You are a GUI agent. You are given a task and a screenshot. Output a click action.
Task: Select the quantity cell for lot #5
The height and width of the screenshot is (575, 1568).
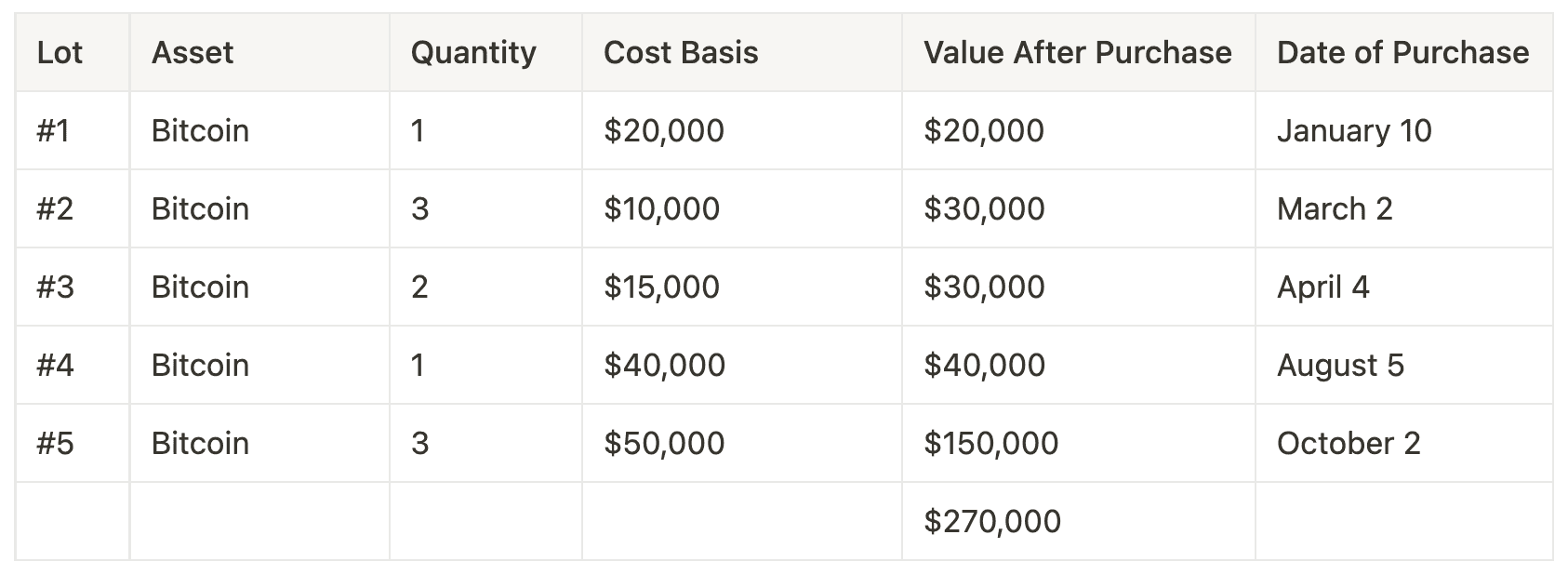419,444
